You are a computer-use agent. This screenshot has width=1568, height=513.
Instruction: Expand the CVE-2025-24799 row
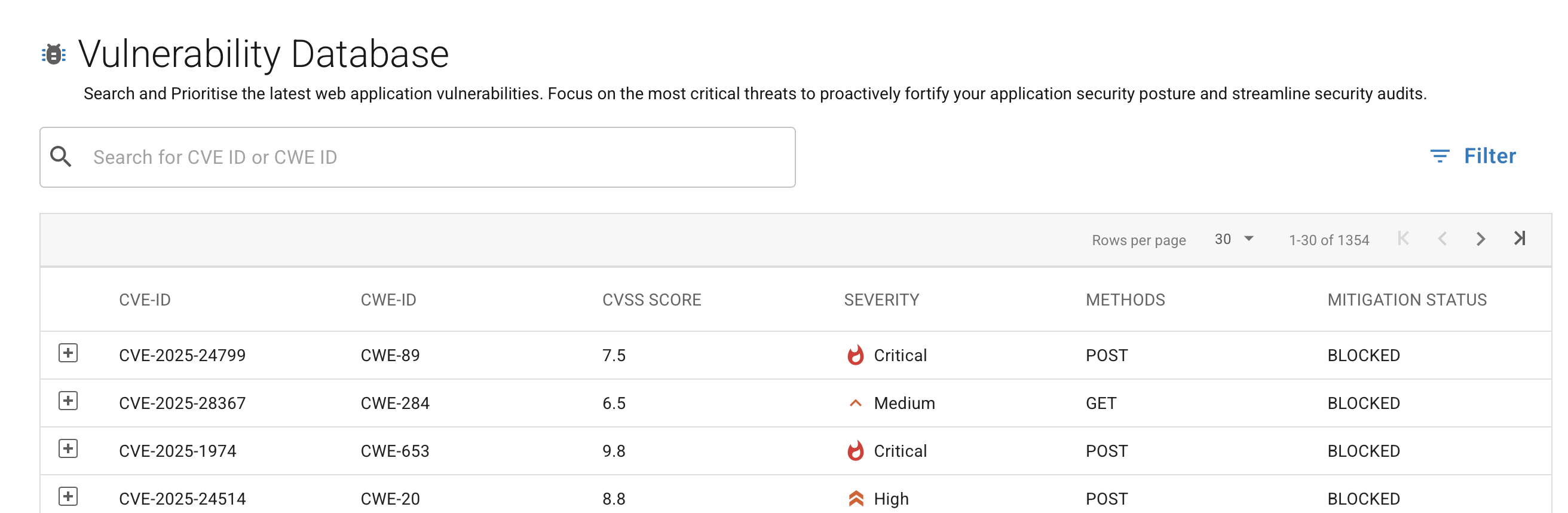point(68,353)
